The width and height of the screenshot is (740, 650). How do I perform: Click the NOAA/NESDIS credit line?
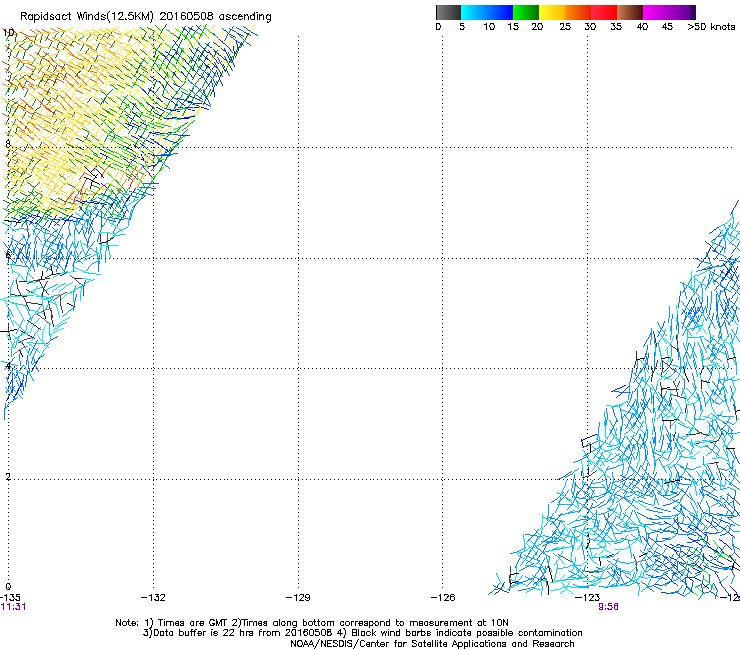(432, 644)
